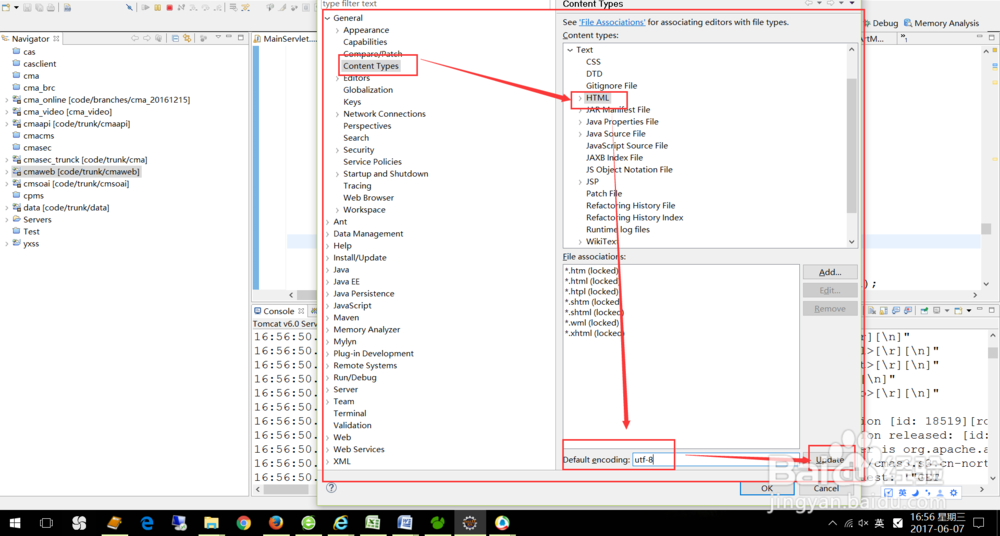Click the Add... file association button

(x=830, y=272)
